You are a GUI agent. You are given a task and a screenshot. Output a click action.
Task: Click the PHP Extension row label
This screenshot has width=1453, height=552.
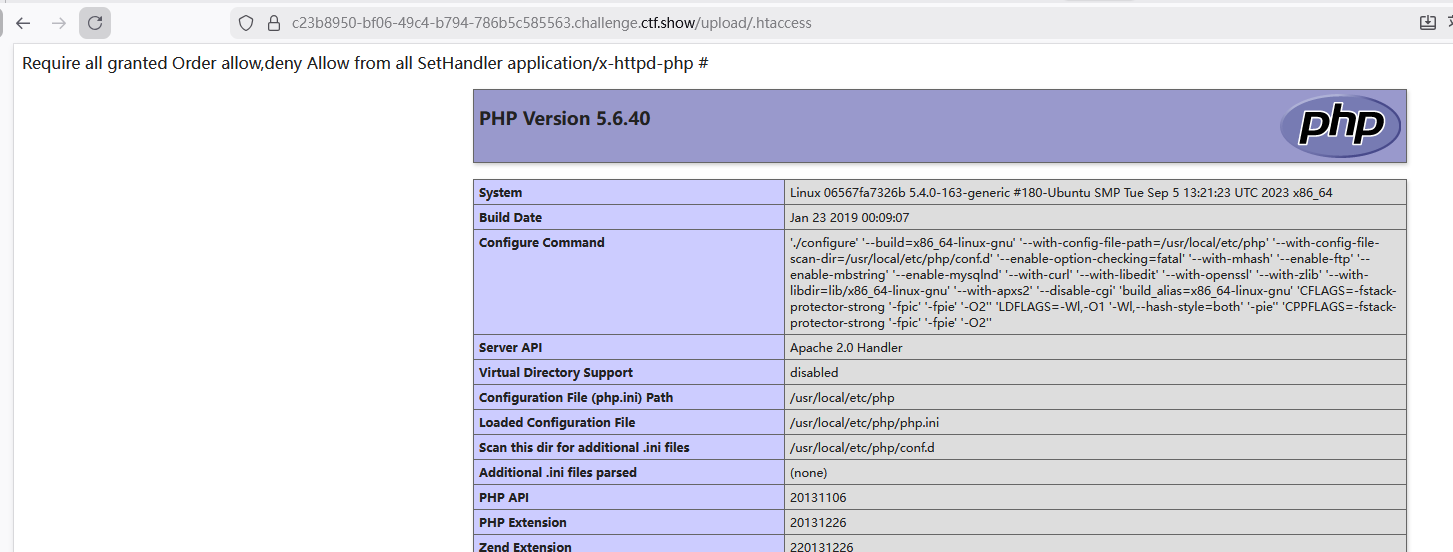522,523
